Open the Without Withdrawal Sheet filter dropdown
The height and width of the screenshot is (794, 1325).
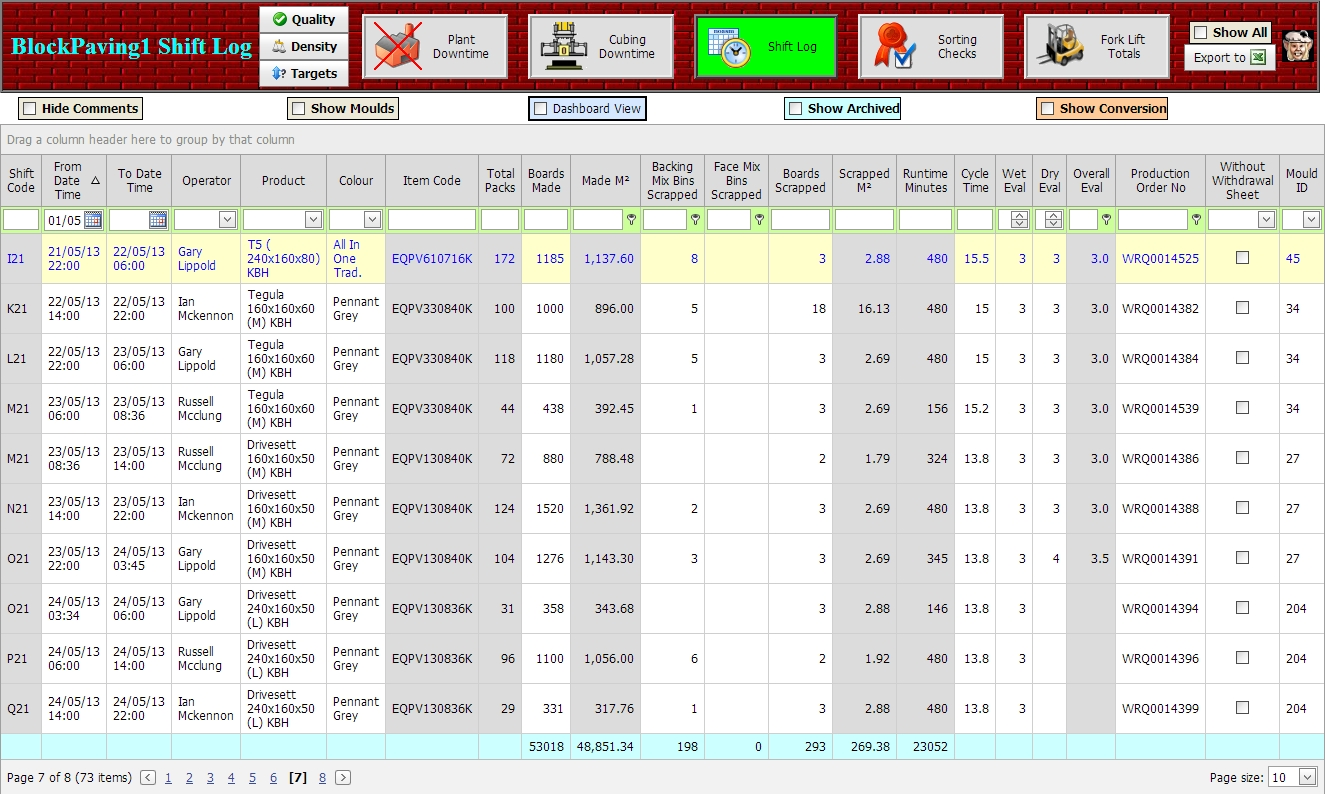[1267, 219]
